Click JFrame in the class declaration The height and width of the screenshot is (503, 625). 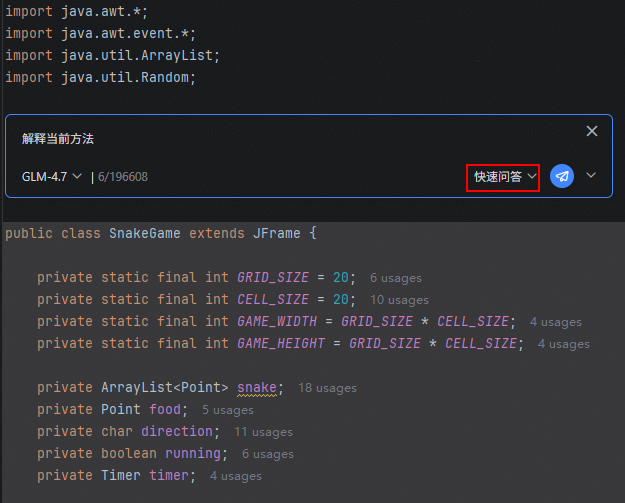274,233
